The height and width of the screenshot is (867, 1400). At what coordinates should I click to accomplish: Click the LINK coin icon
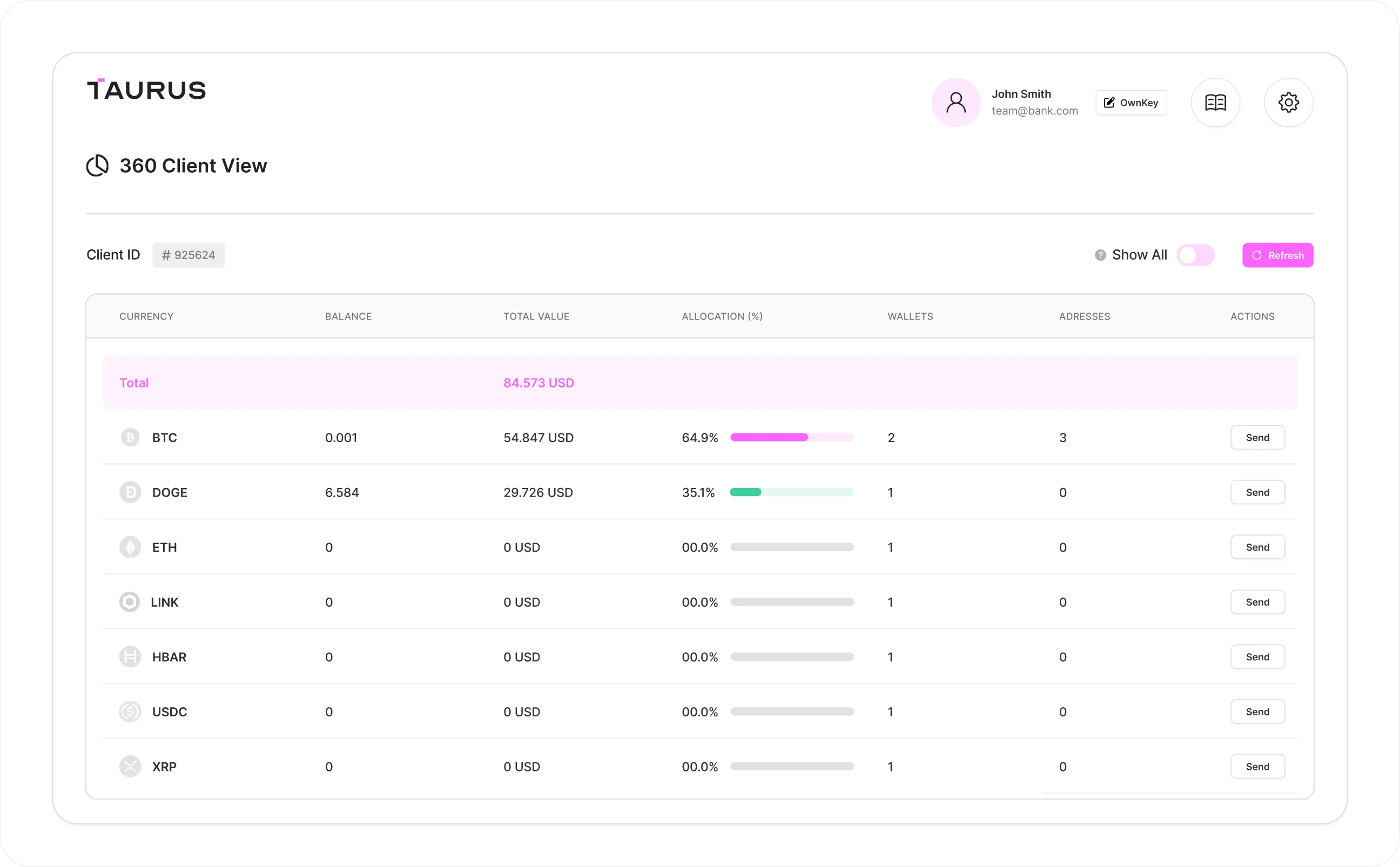click(130, 602)
